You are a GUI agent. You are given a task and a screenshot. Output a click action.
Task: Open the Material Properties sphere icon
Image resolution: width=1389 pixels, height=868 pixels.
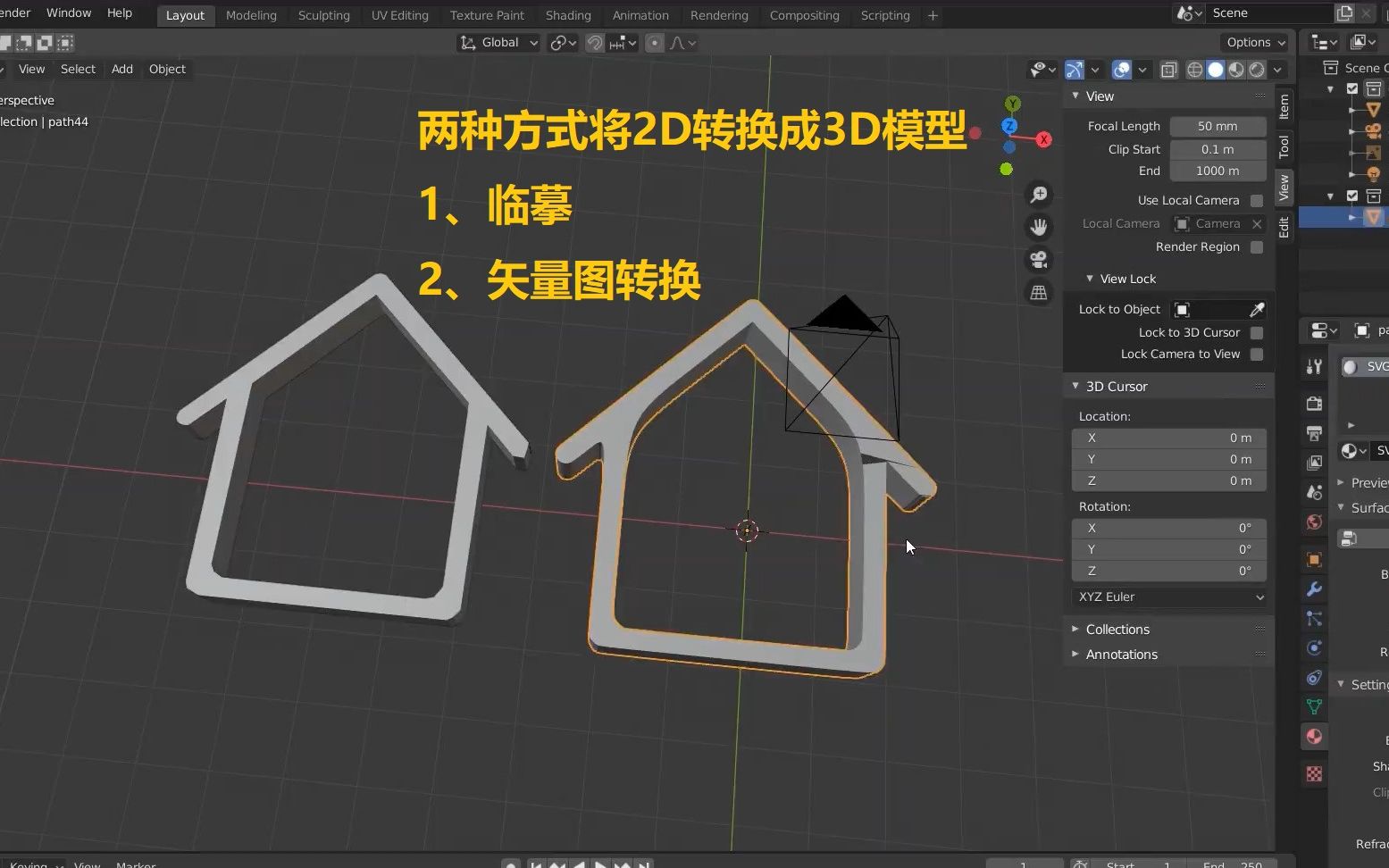(1313, 737)
